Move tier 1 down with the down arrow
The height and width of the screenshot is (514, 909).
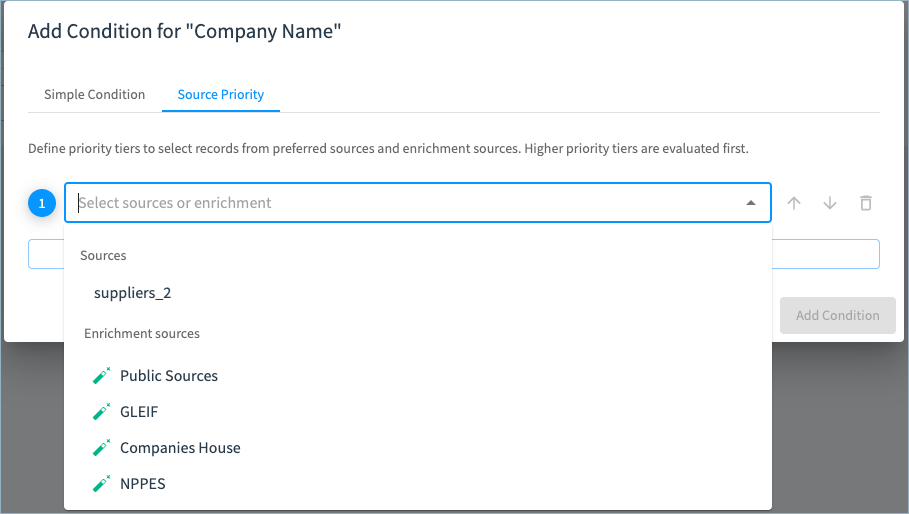(830, 203)
